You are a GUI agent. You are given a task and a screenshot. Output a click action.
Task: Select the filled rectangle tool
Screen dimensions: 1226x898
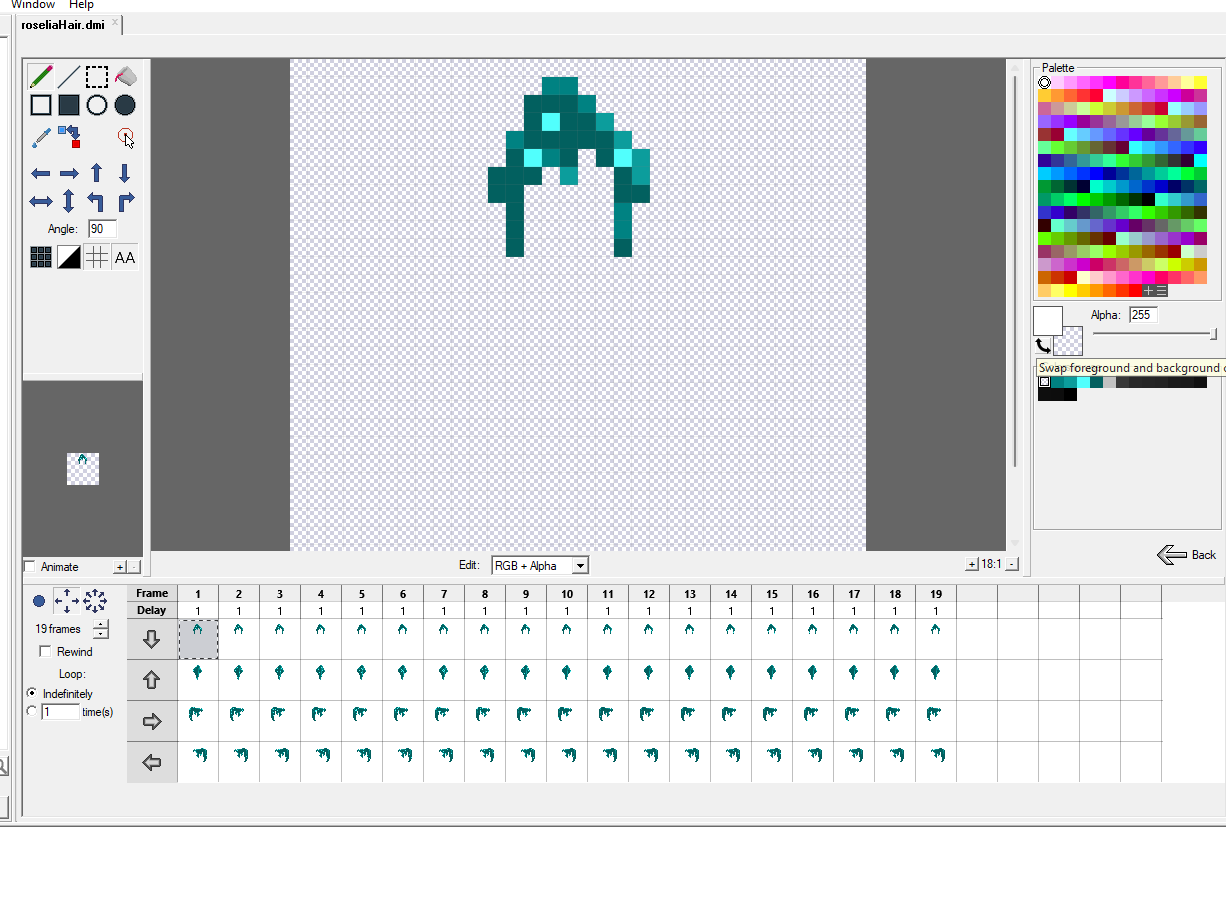click(68, 105)
